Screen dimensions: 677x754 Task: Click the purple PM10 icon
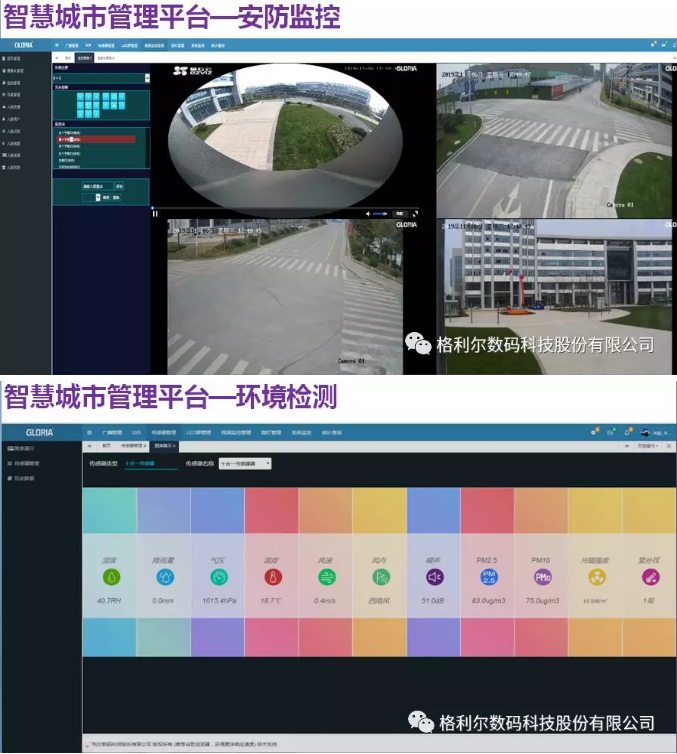click(542, 577)
